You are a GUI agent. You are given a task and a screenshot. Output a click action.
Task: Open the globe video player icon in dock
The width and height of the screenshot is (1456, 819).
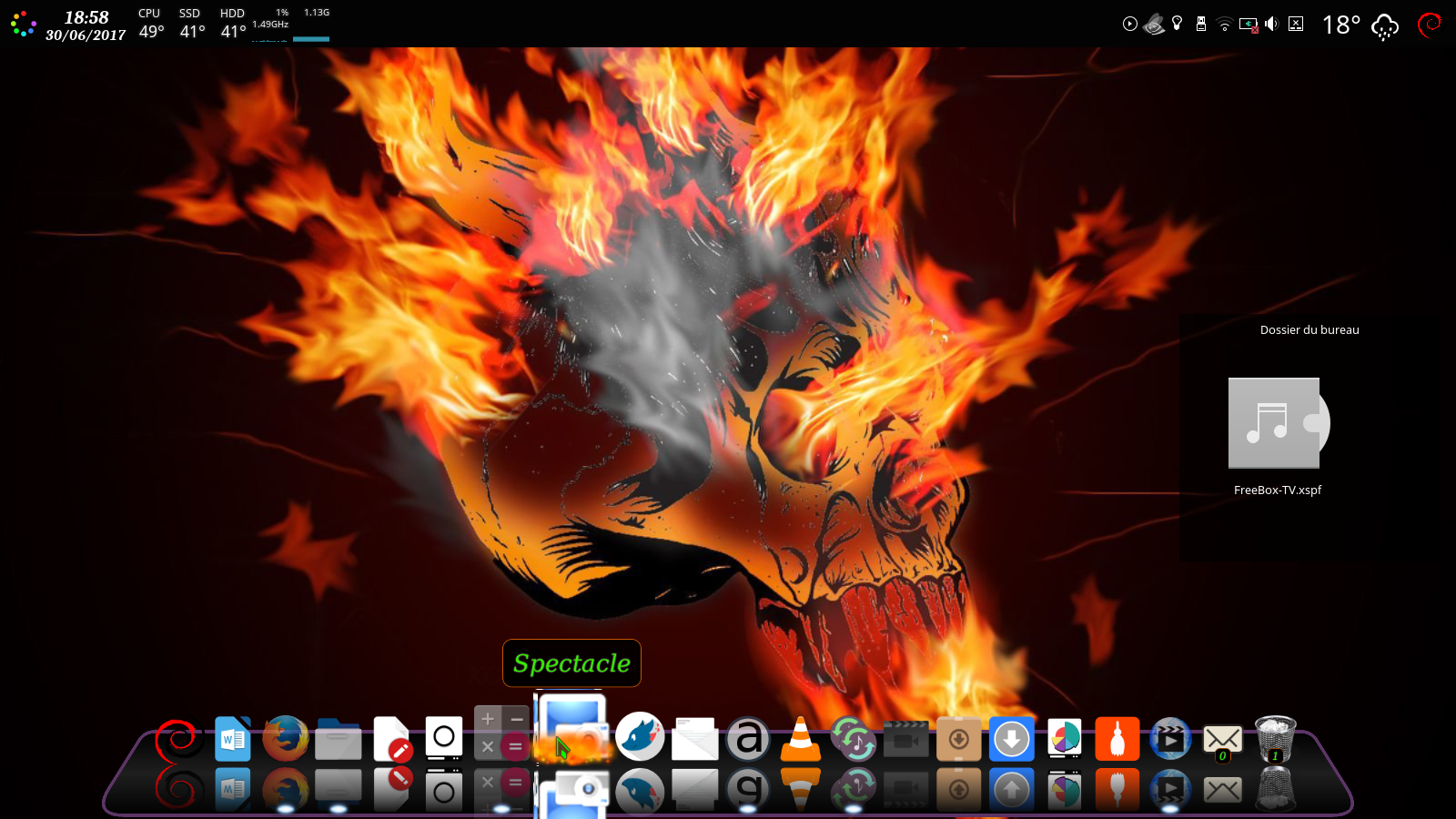point(1170,739)
